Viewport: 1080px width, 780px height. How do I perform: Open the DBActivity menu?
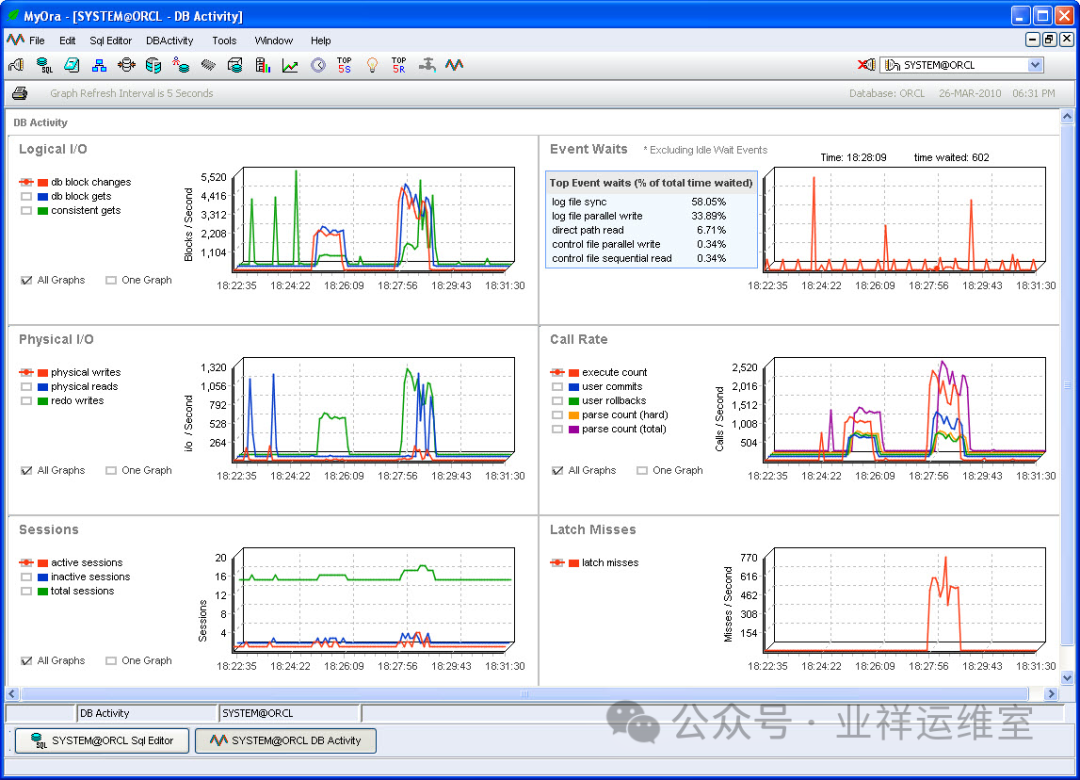169,41
